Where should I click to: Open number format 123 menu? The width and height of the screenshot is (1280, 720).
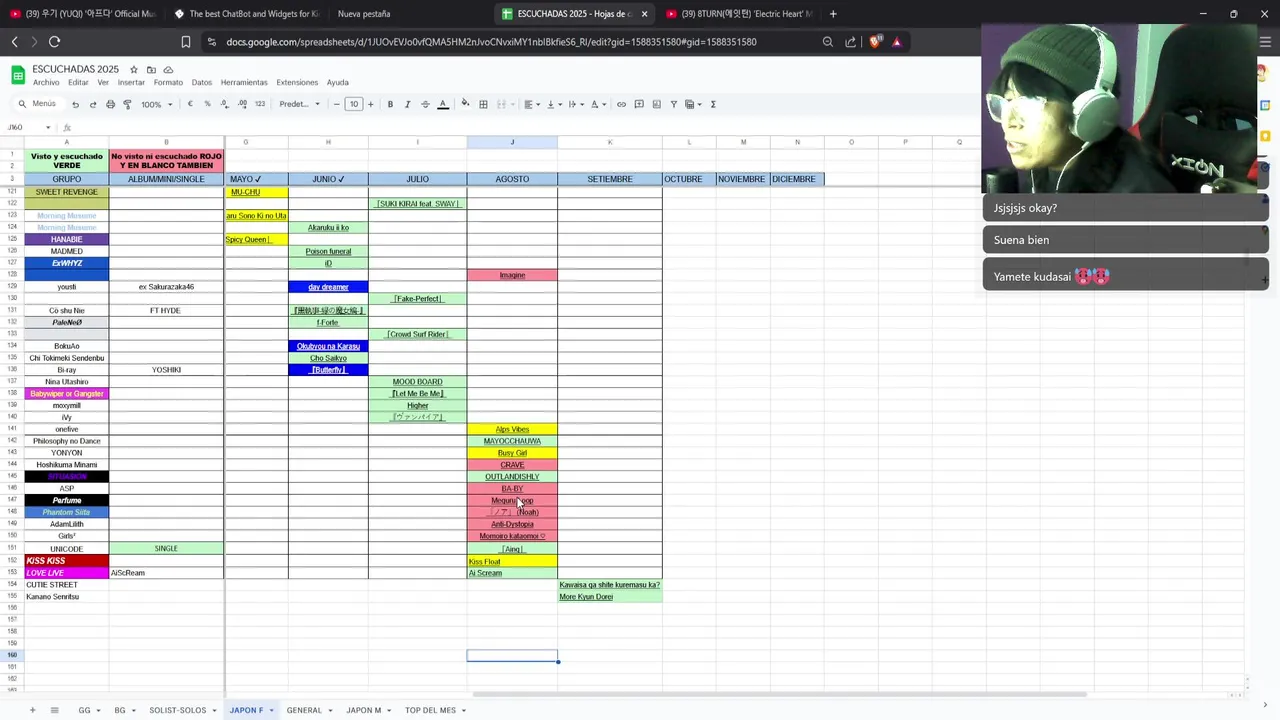click(260, 104)
